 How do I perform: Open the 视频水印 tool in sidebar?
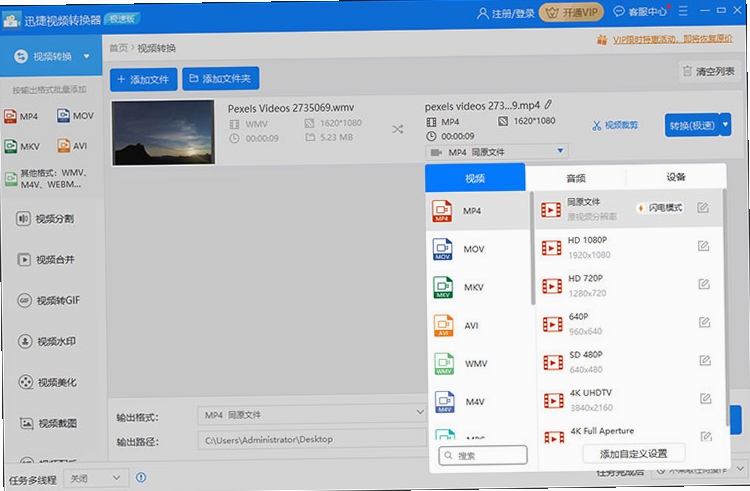point(47,341)
